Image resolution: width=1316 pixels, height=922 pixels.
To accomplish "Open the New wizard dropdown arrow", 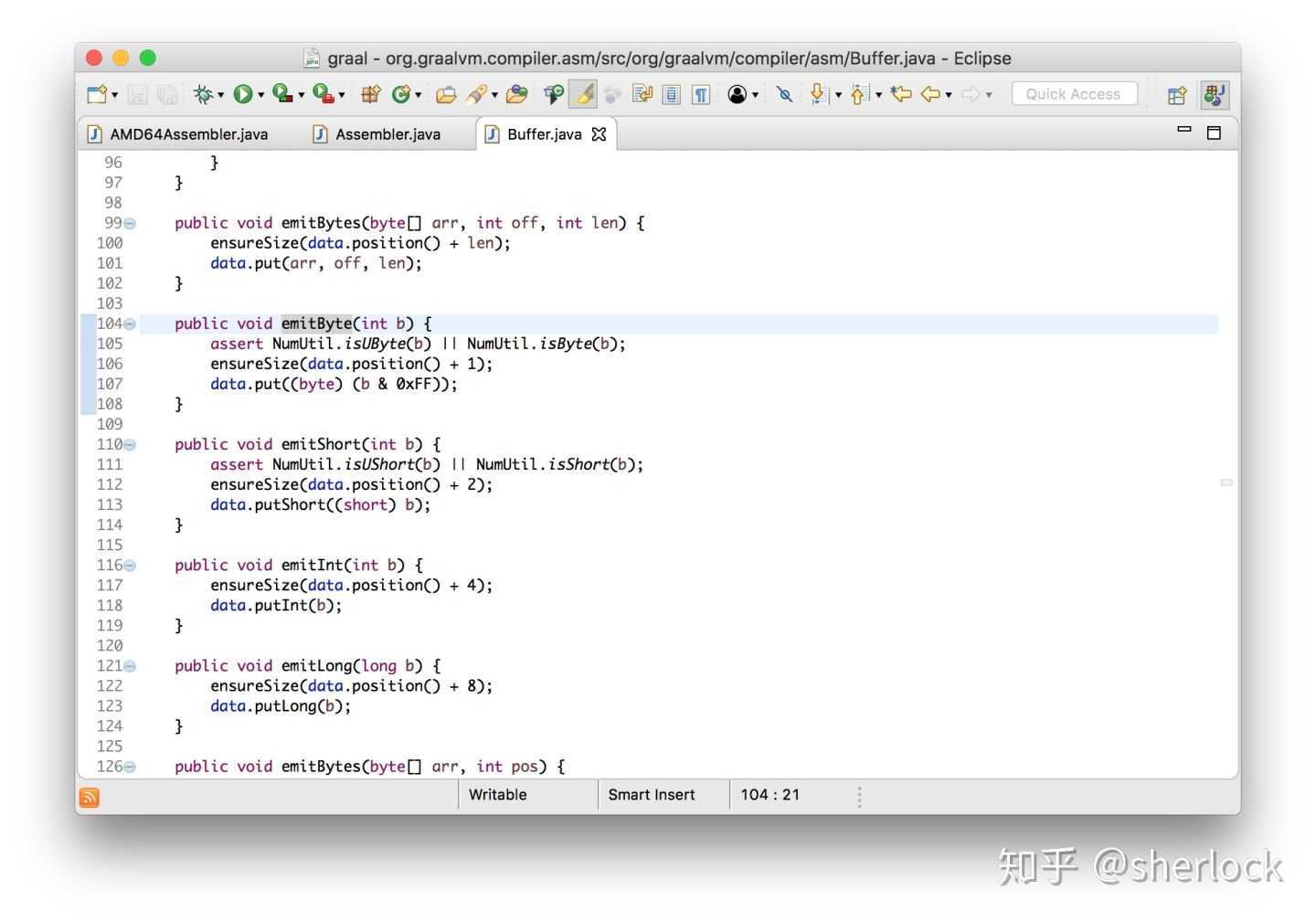I will [115, 95].
